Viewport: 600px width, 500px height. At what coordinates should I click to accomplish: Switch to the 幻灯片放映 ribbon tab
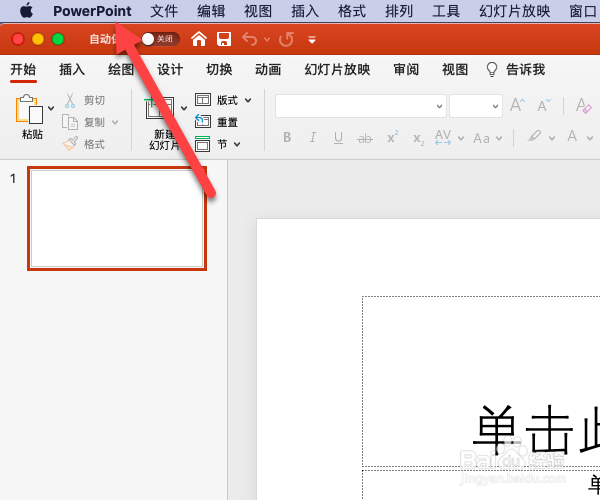(x=337, y=70)
